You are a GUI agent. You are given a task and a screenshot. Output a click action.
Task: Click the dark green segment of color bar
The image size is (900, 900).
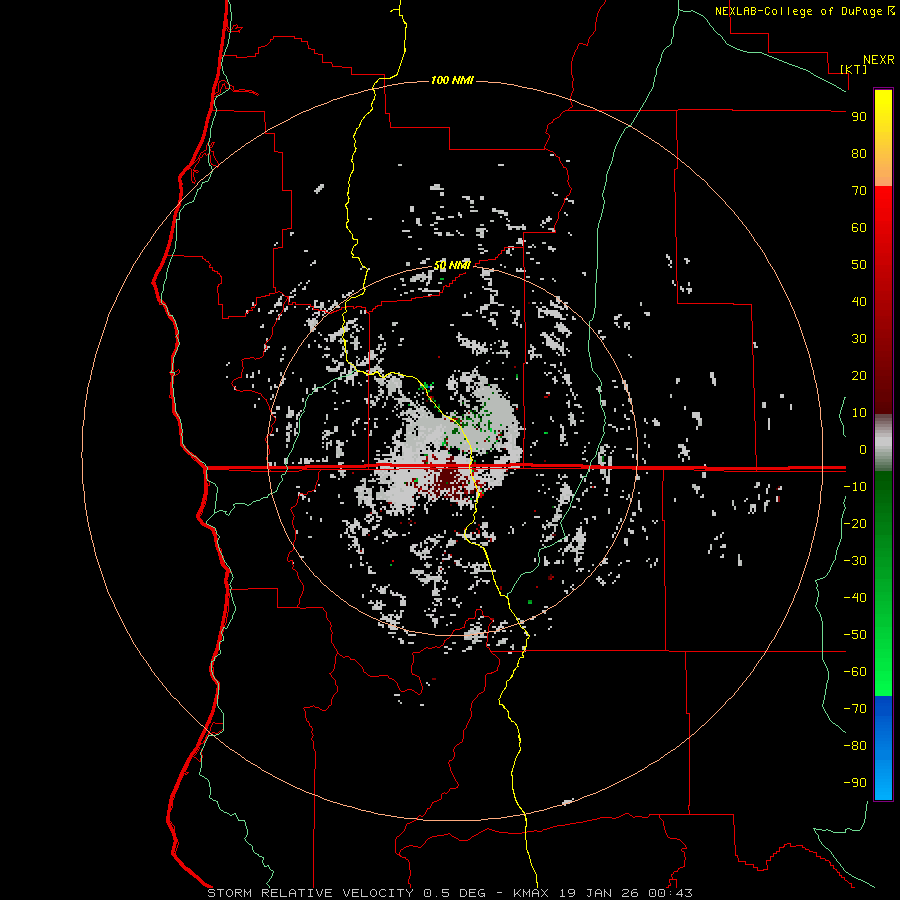click(x=883, y=583)
